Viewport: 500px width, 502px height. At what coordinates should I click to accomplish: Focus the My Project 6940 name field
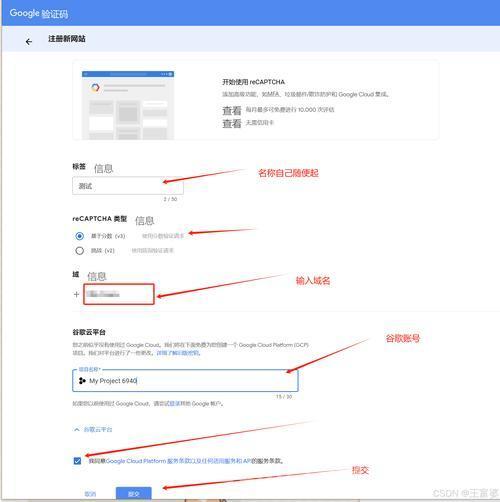pos(185,380)
